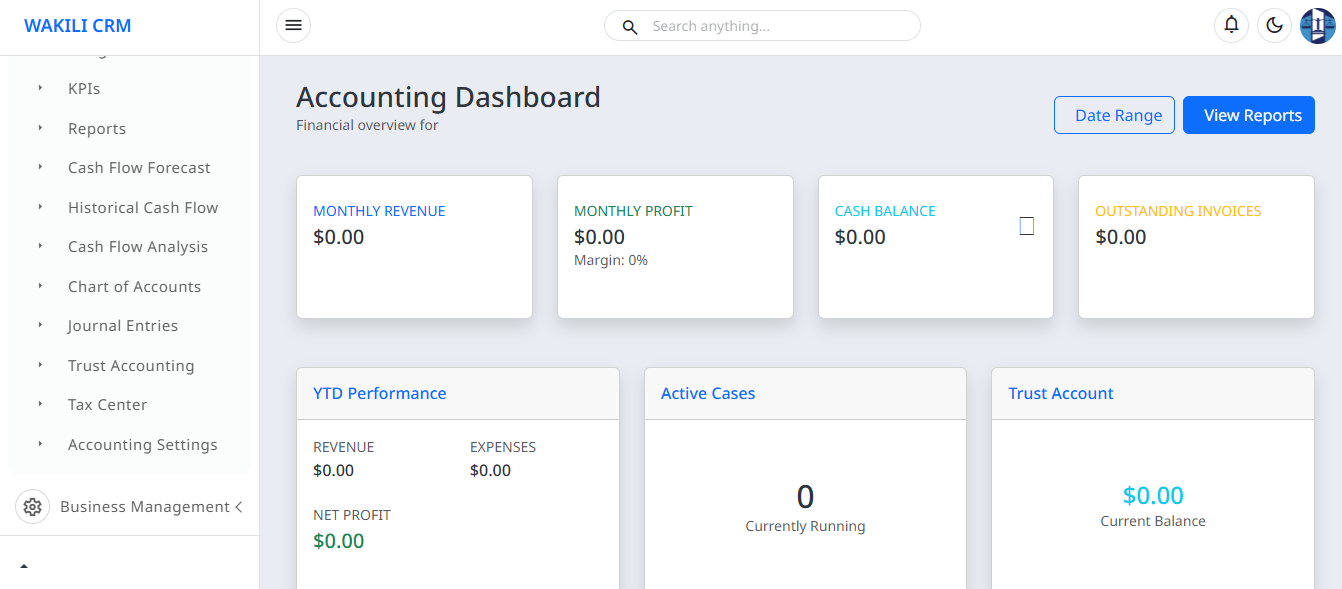The width and height of the screenshot is (1342, 589).
Task: Open Accounting Settings from sidebar
Action: pyautogui.click(x=142, y=445)
